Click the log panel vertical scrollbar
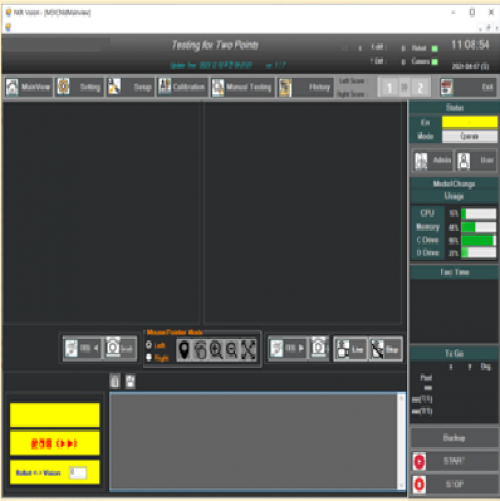 coord(401,441)
